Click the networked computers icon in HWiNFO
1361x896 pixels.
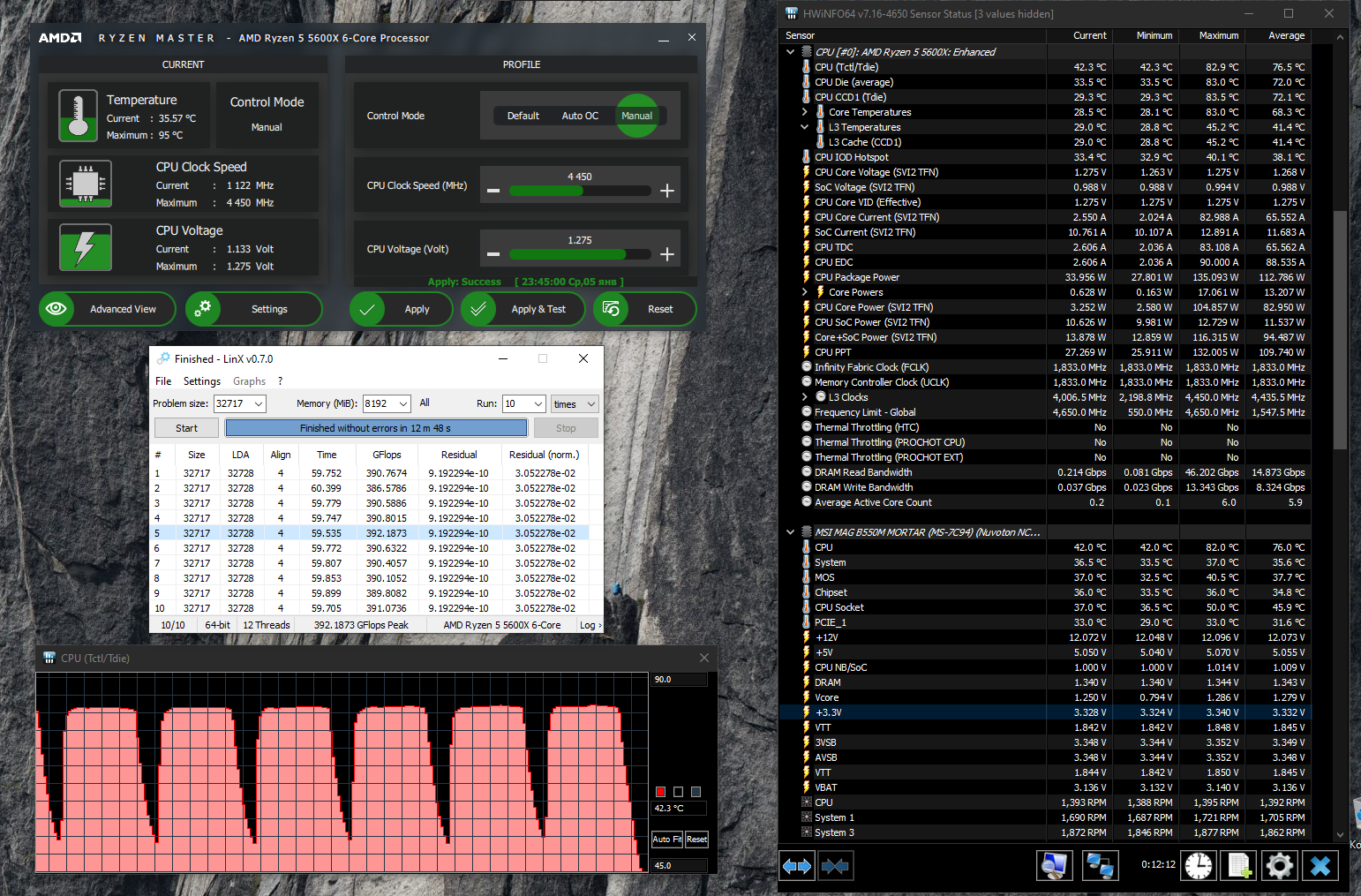pyautogui.click(x=1100, y=866)
